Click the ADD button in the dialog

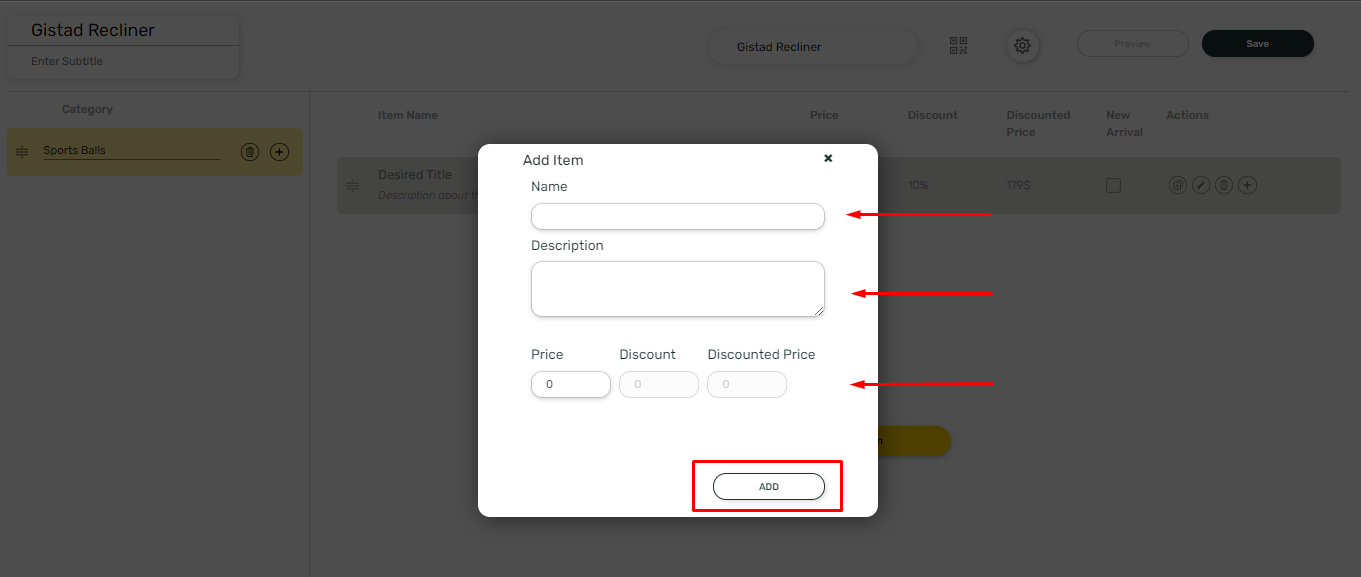768,486
